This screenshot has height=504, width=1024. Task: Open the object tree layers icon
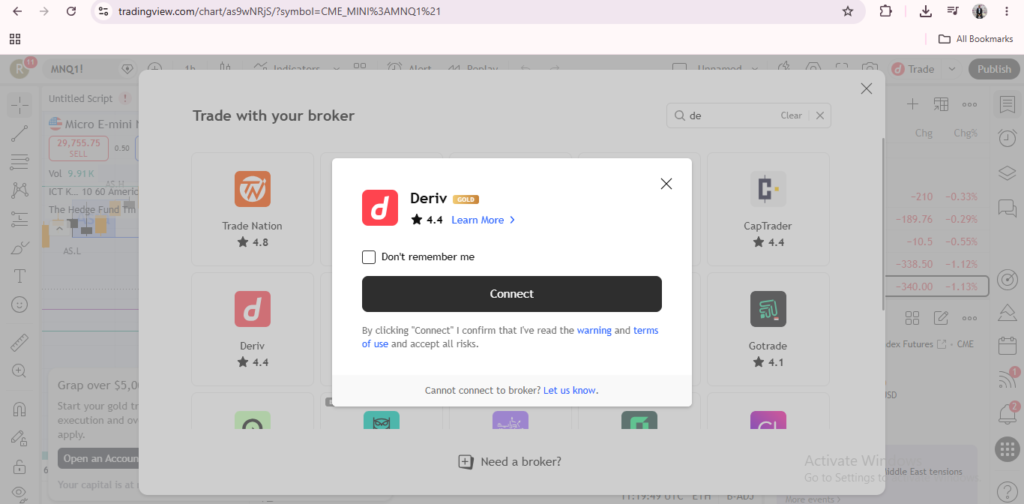(x=1006, y=173)
